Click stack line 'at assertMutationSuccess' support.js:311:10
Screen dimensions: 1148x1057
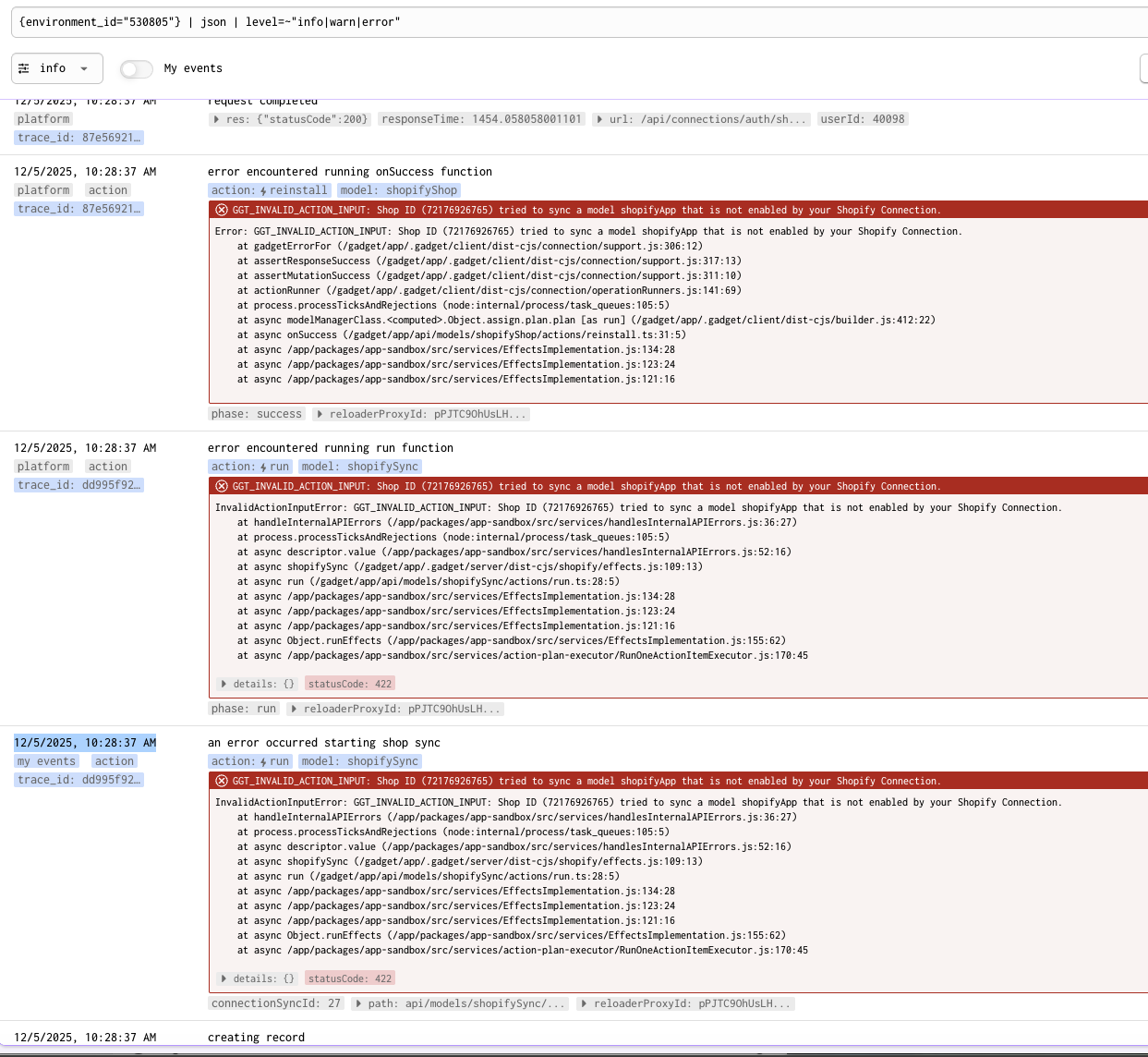[x=489, y=276]
